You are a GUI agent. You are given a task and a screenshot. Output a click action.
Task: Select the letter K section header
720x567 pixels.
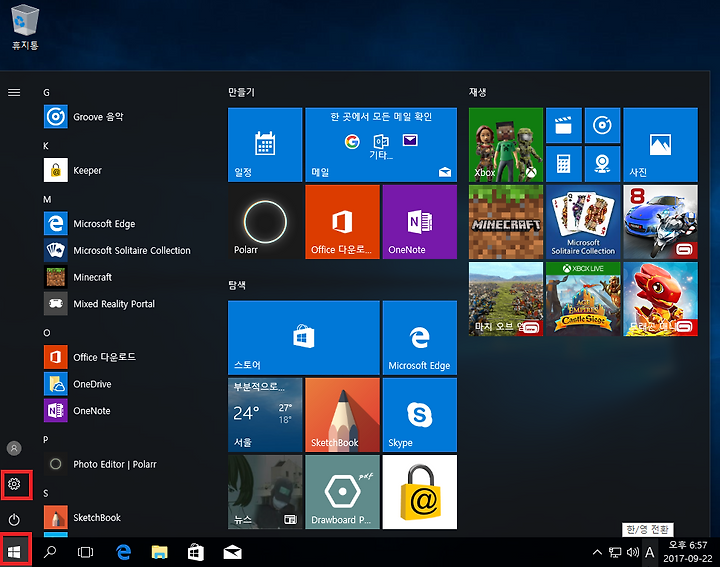pos(46,146)
